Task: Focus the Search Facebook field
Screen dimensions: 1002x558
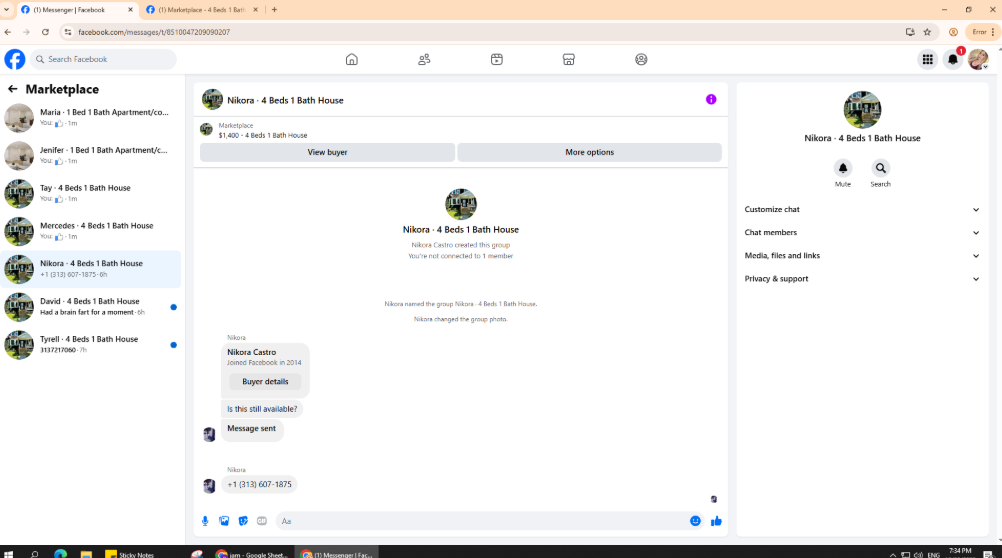Action: tap(103, 59)
